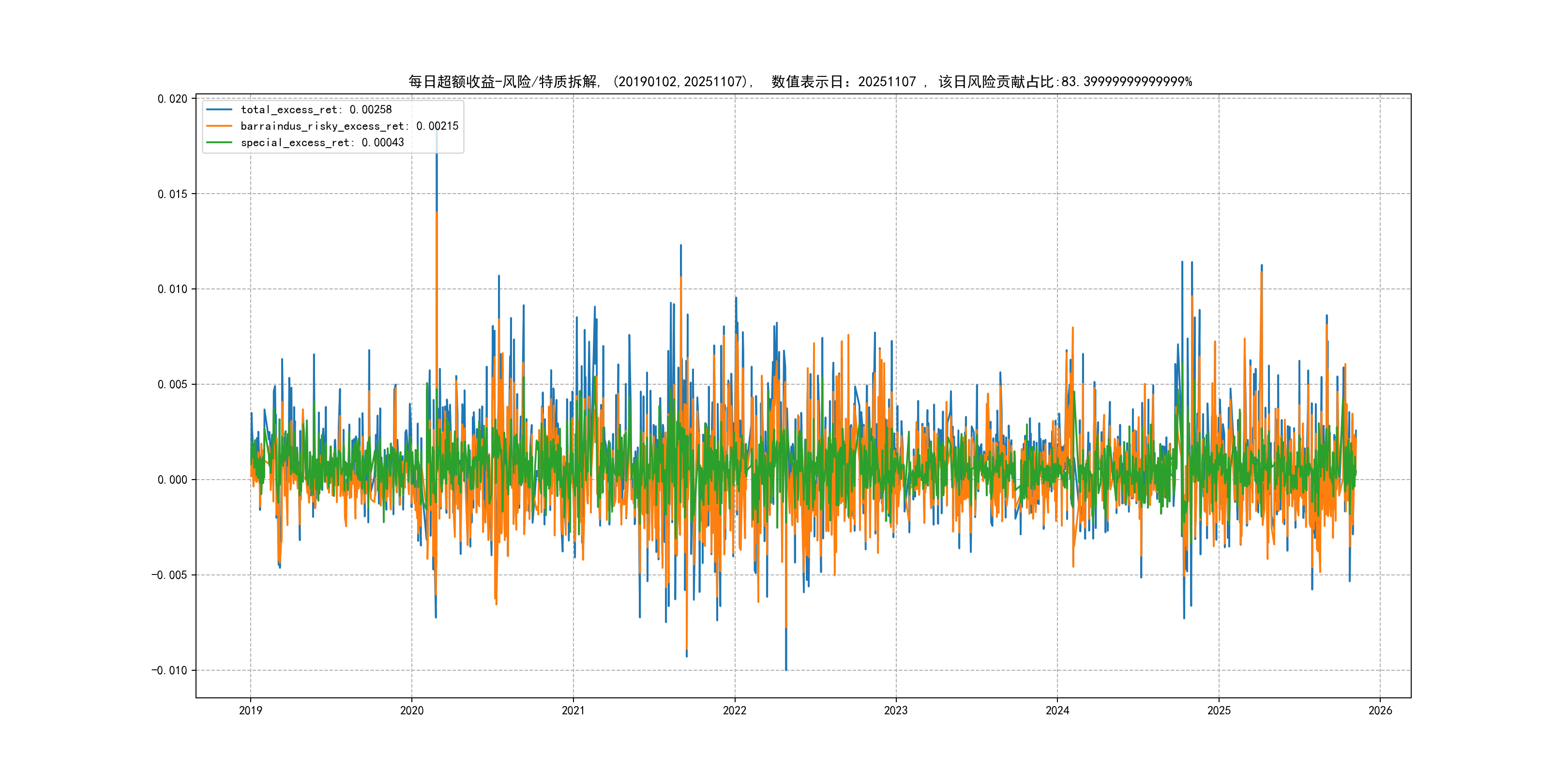1568x784 pixels.
Task: Click the 0.020 y-axis tick label
Action: 172,99
